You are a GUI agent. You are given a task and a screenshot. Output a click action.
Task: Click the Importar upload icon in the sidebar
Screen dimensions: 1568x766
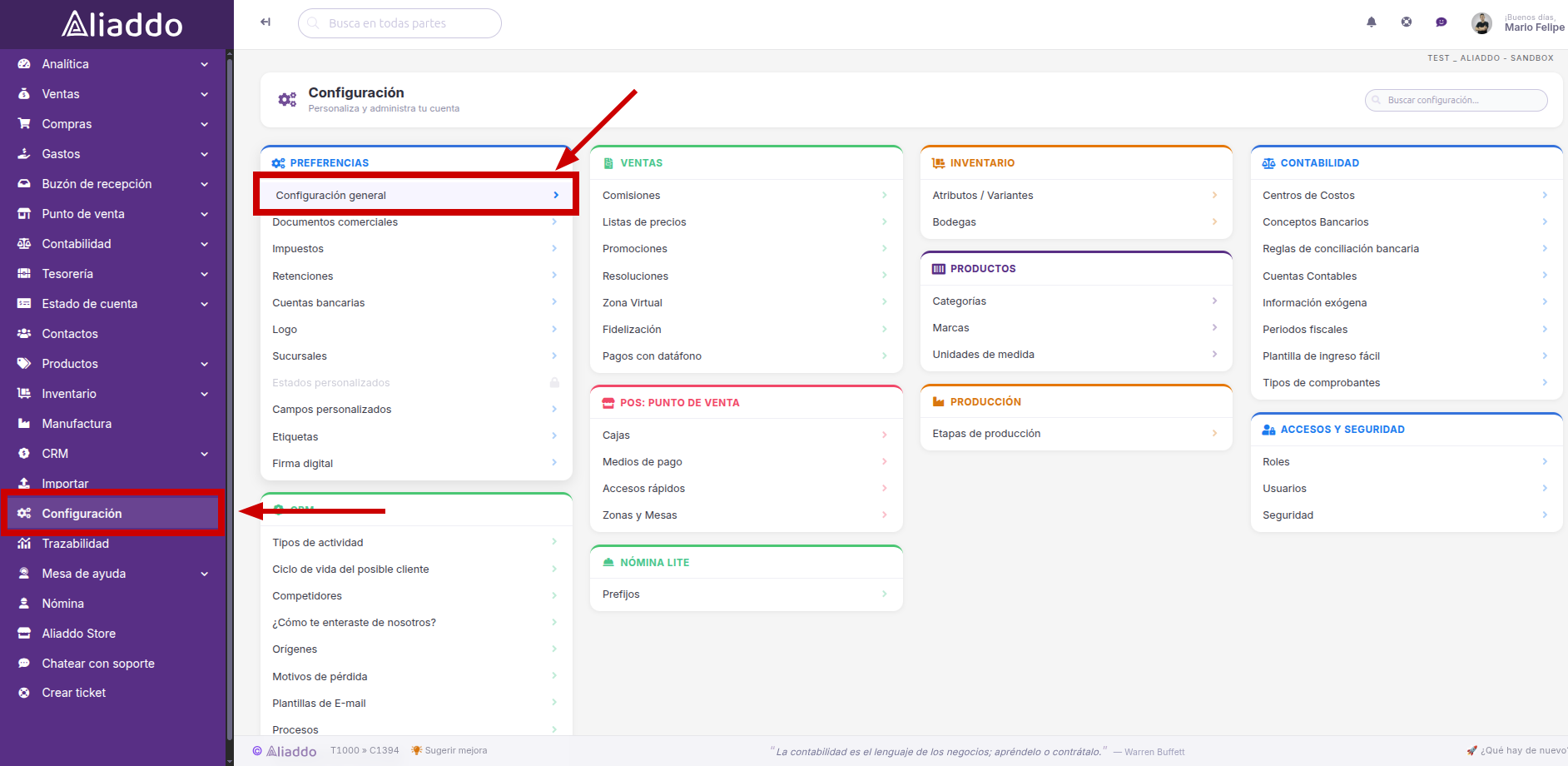coord(24,484)
